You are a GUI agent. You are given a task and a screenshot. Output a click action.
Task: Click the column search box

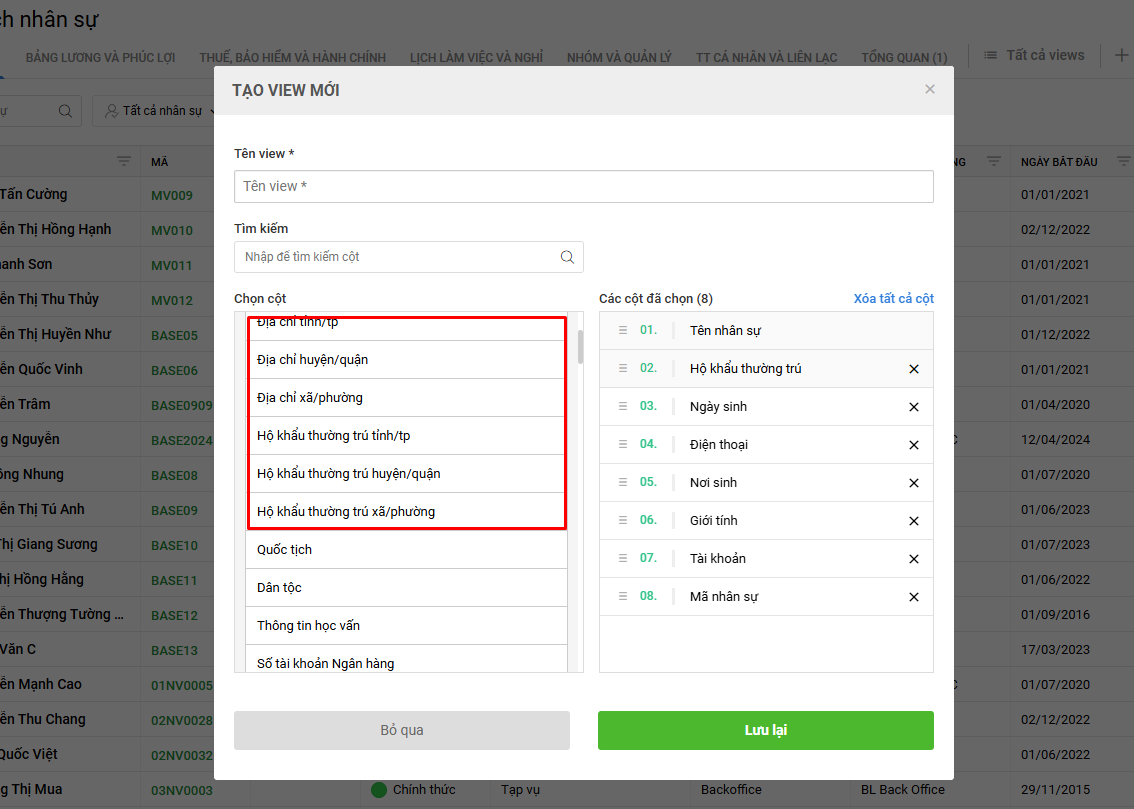tap(409, 257)
